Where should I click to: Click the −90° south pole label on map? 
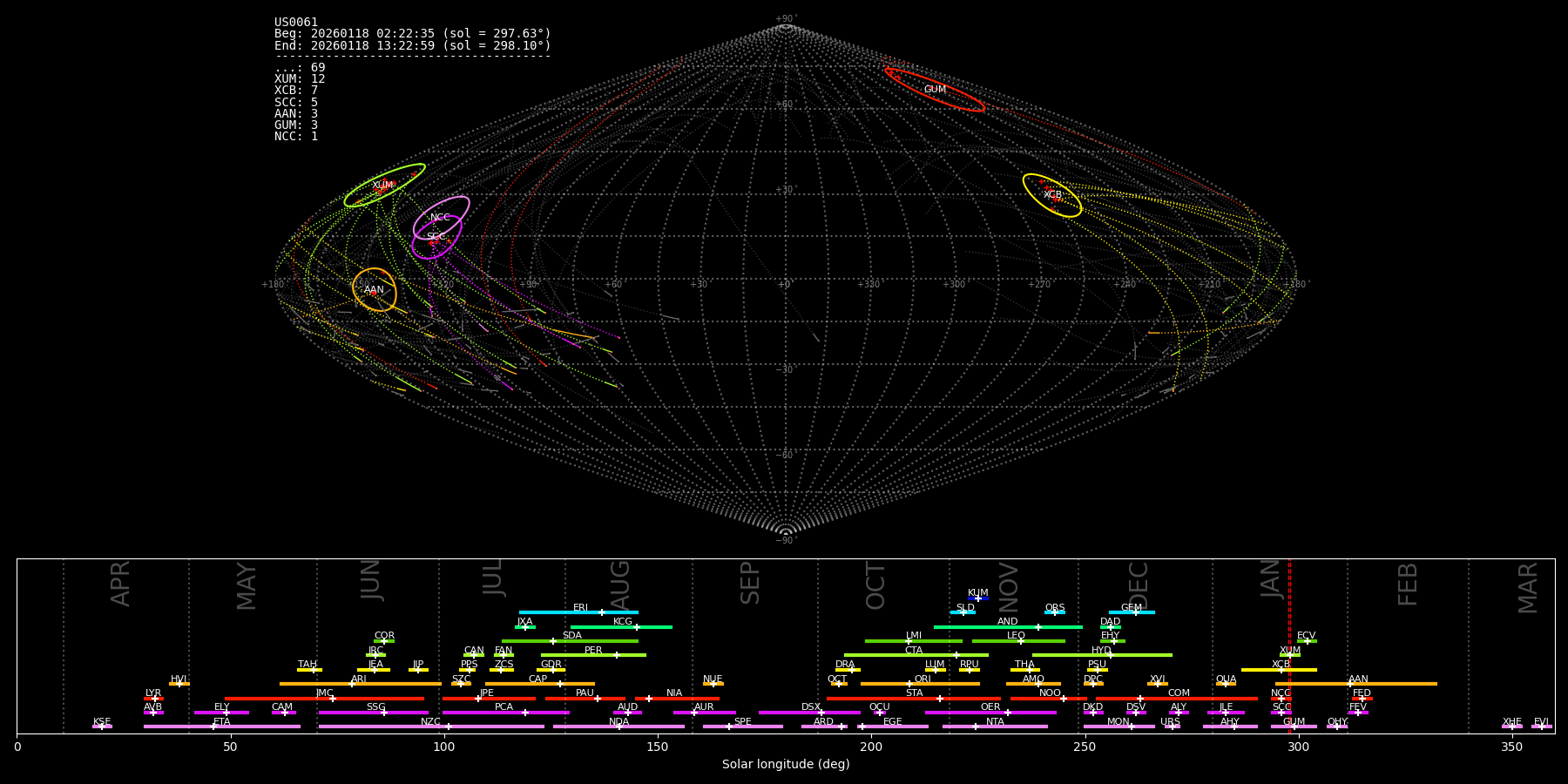[786, 540]
